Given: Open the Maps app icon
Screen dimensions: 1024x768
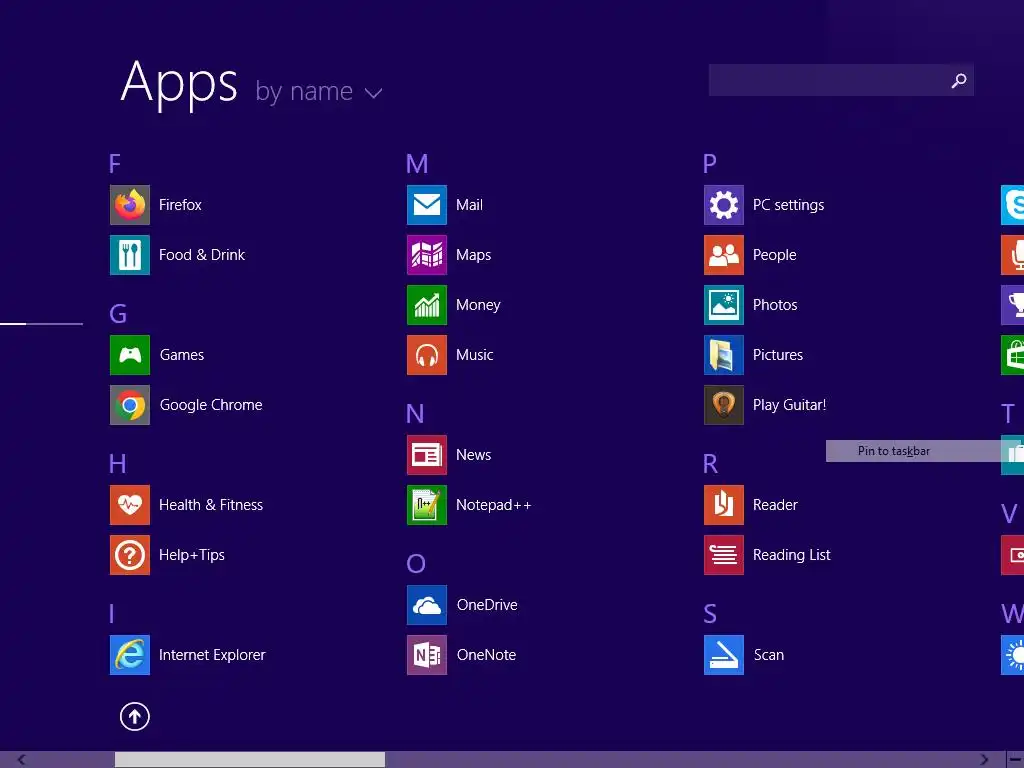Looking at the screenshot, I should coord(426,255).
